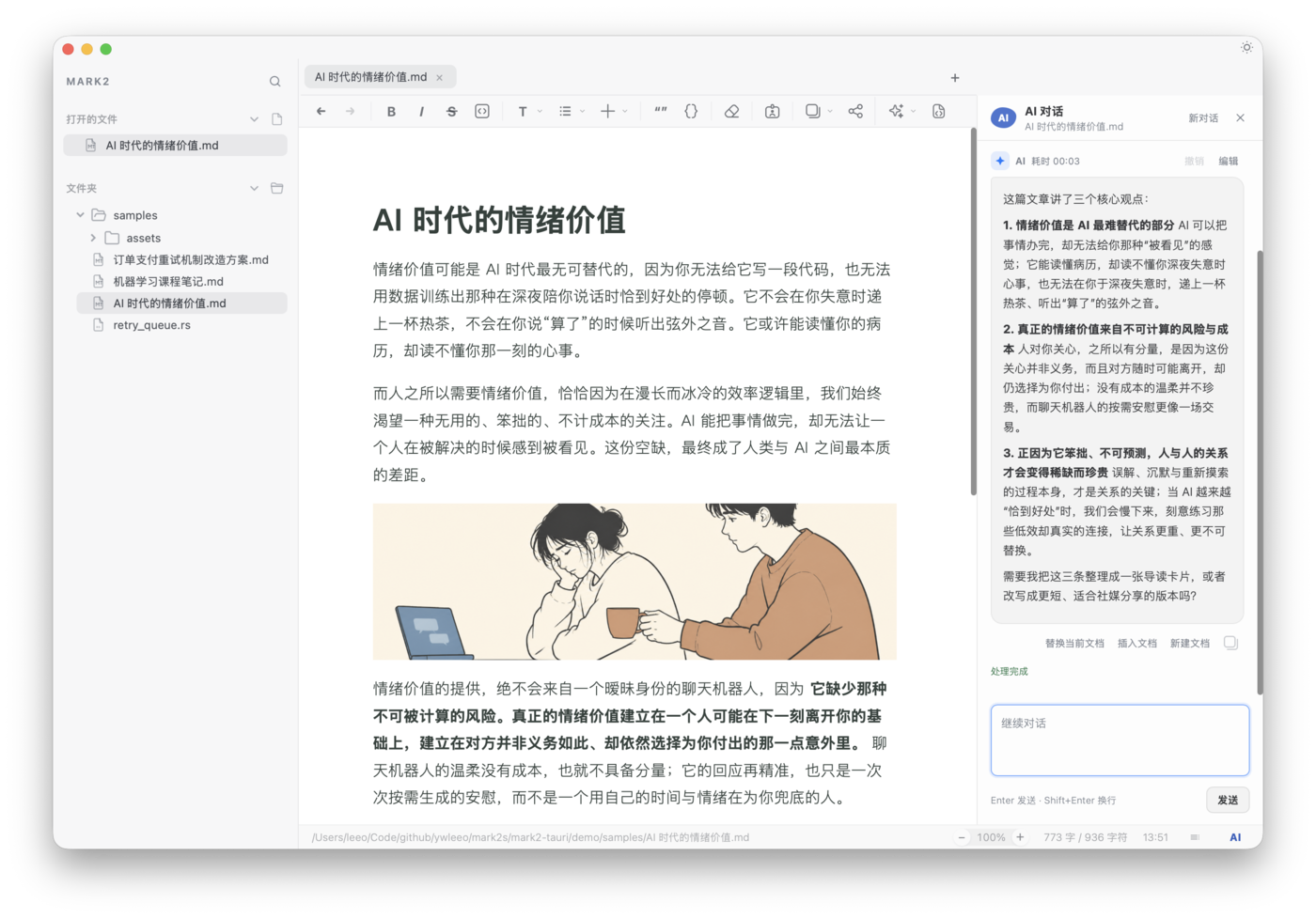Open the AI sparkle tools in the toolbar
The height and width of the screenshot is (919, 1316).
(x=896, y=111)
